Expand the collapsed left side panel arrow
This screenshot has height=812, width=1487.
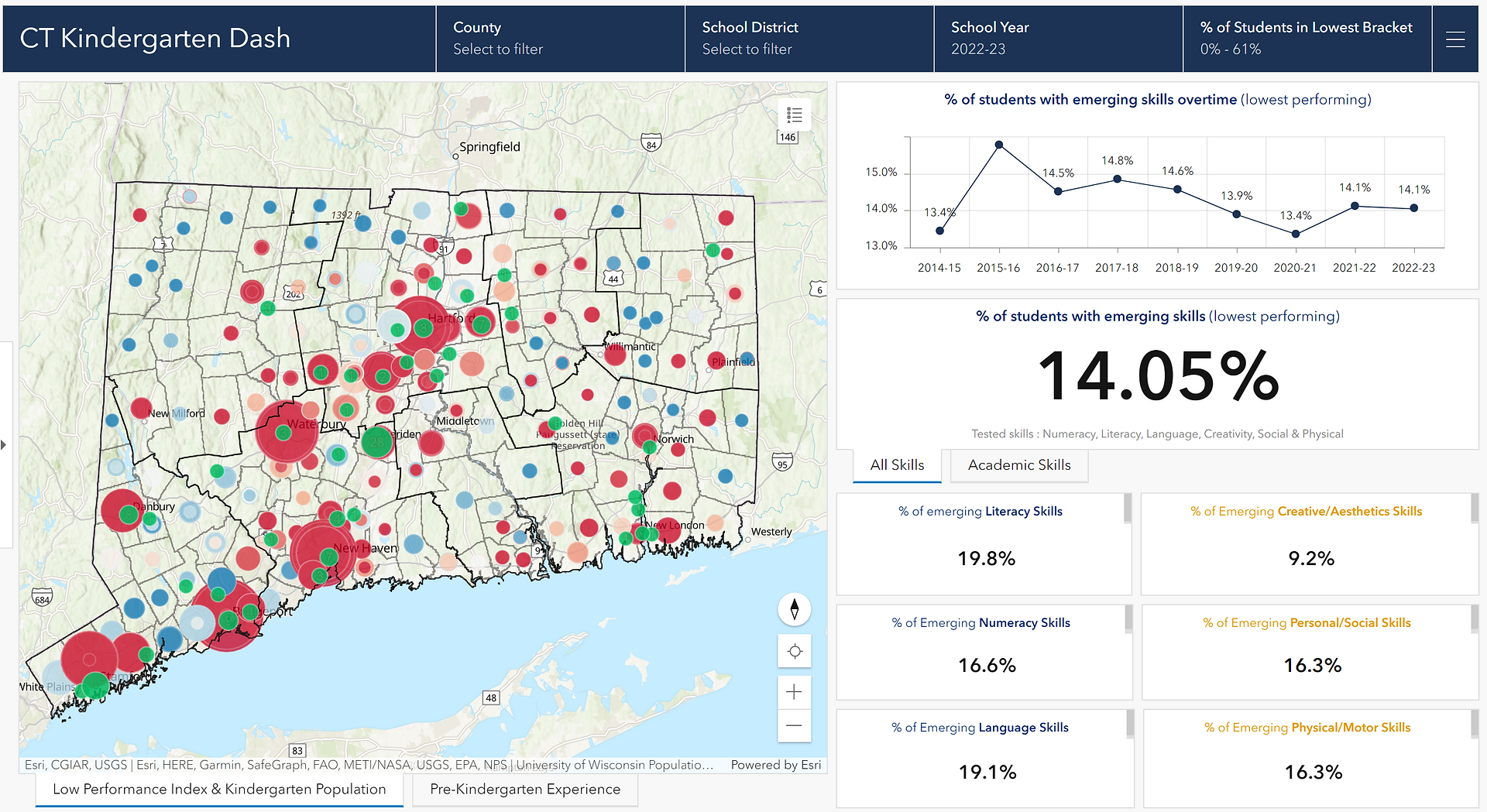[x=4, y=444]
